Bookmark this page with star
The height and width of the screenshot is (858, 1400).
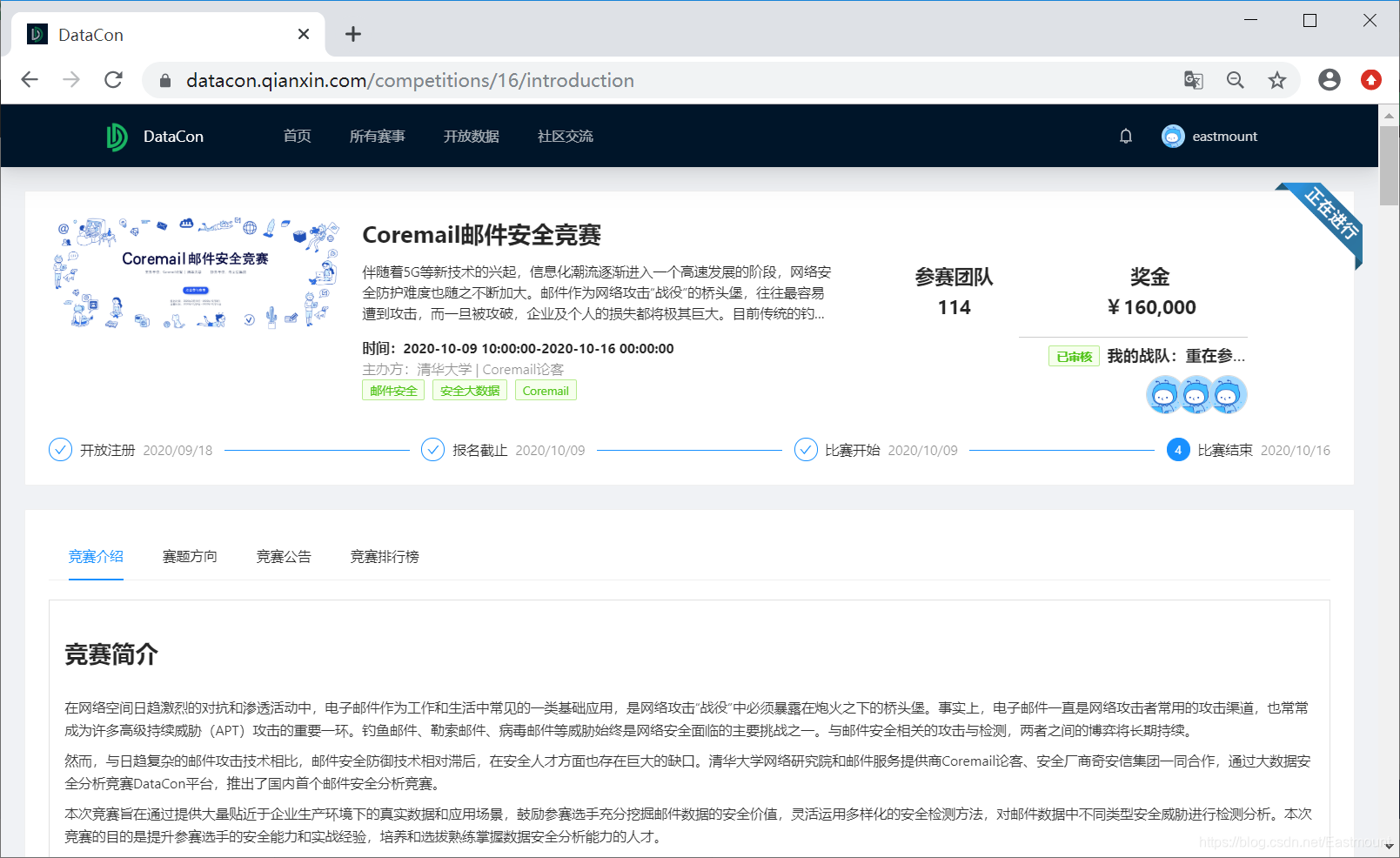coord(1277,80)
